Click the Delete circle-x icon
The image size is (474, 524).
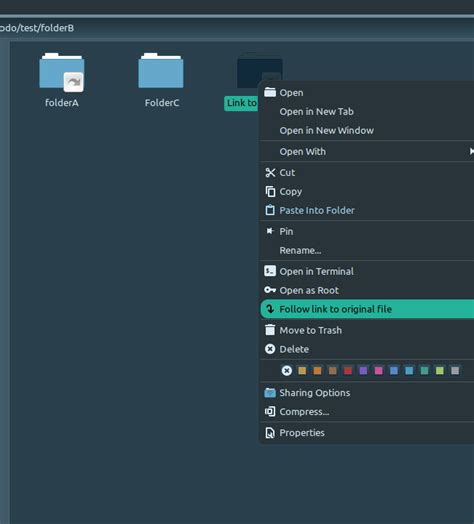point(270,349)
